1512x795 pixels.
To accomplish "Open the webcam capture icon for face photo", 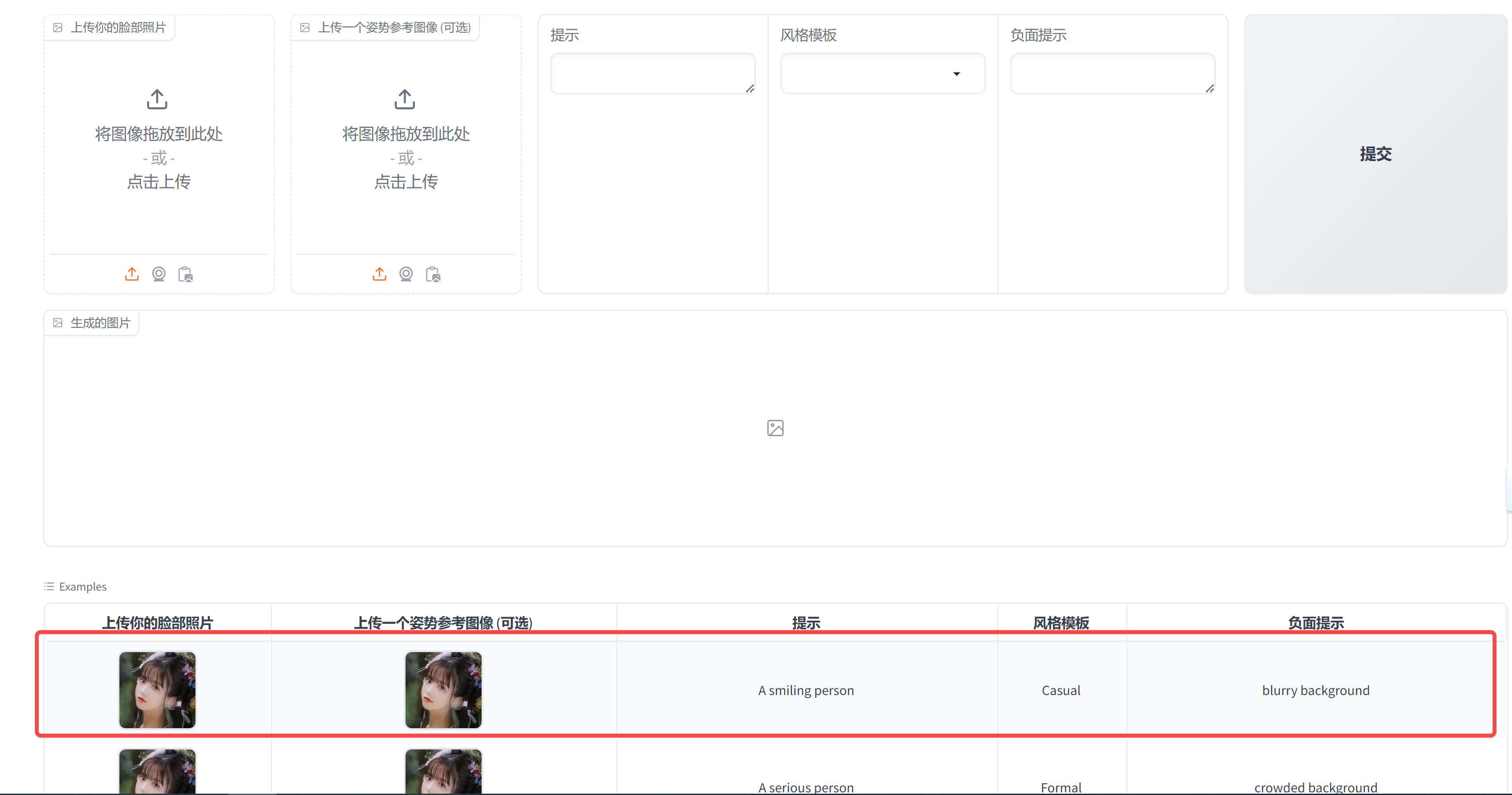I will pos(158,274).
